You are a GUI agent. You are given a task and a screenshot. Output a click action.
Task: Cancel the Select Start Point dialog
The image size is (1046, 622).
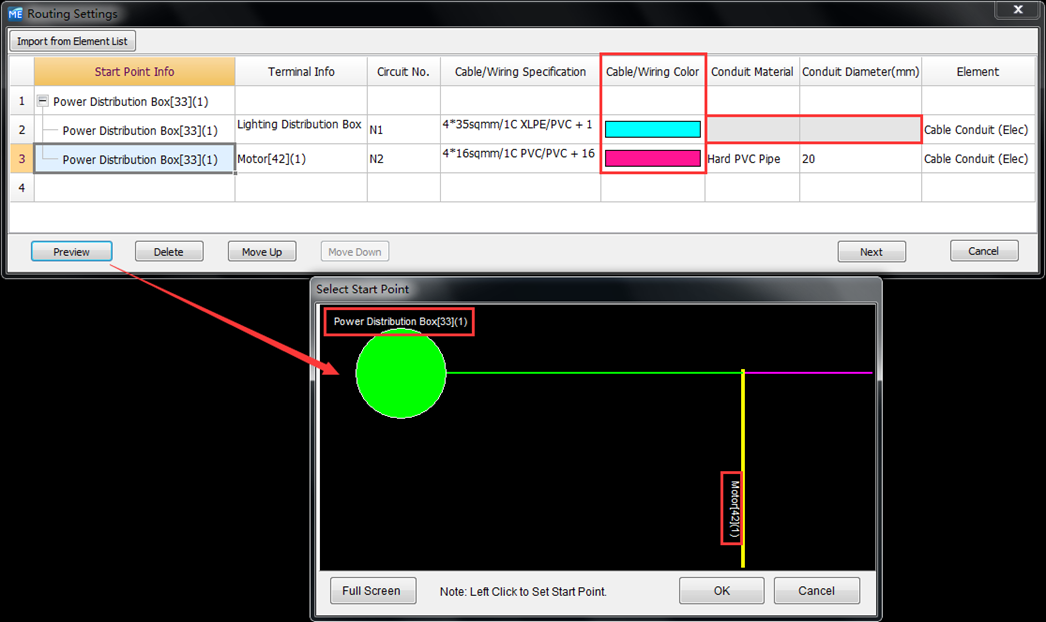pyautogui.click(x=816, y=591)
